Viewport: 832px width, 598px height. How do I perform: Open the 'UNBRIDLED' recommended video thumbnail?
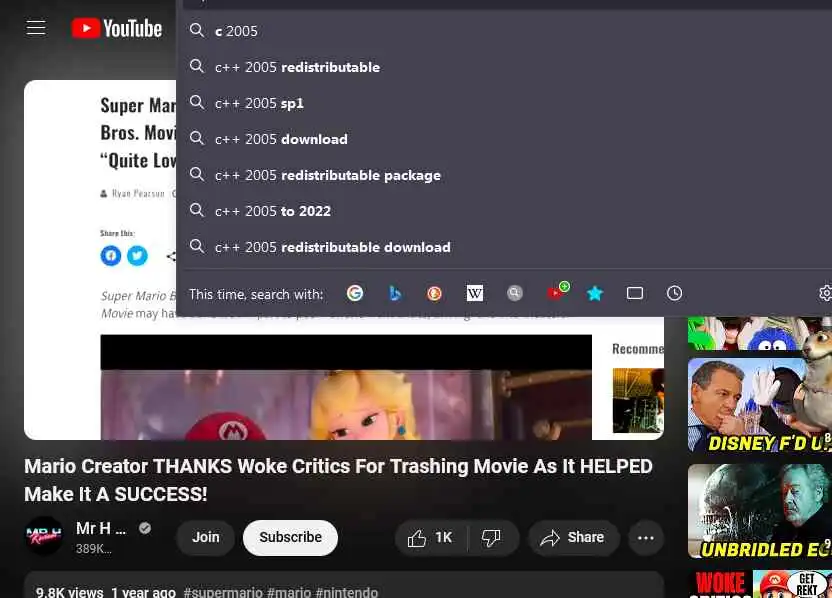pos(760,511)
